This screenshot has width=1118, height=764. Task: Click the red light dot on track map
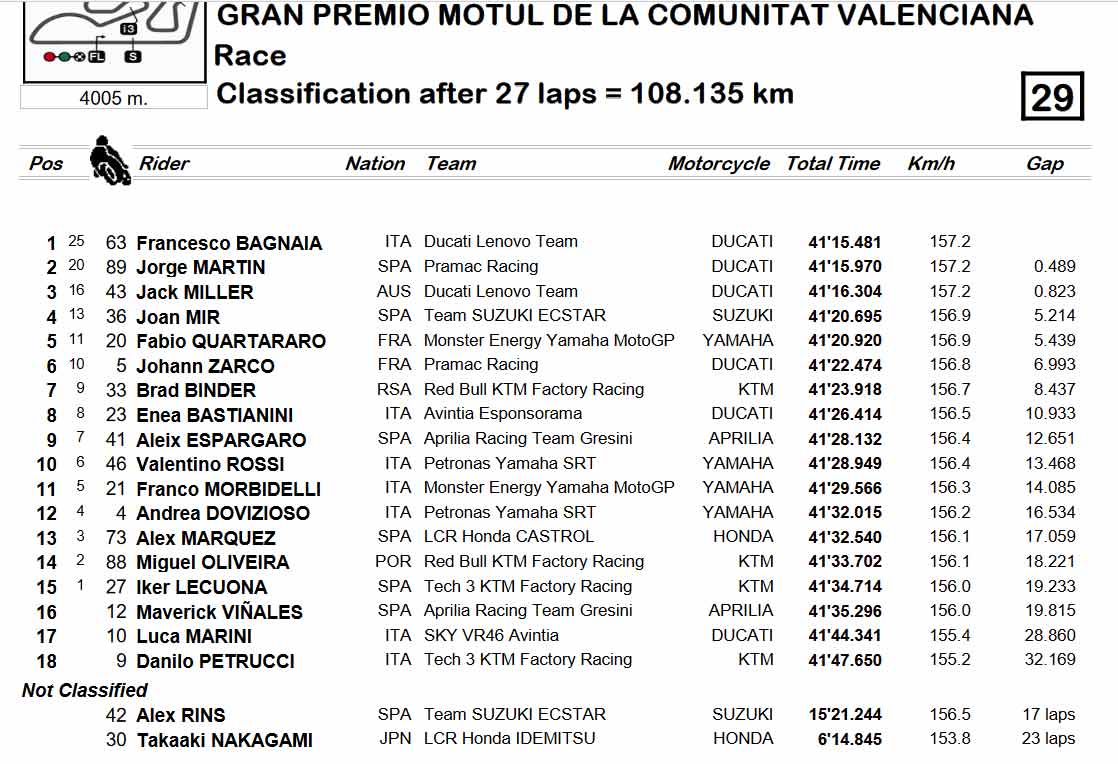[49, 56]
